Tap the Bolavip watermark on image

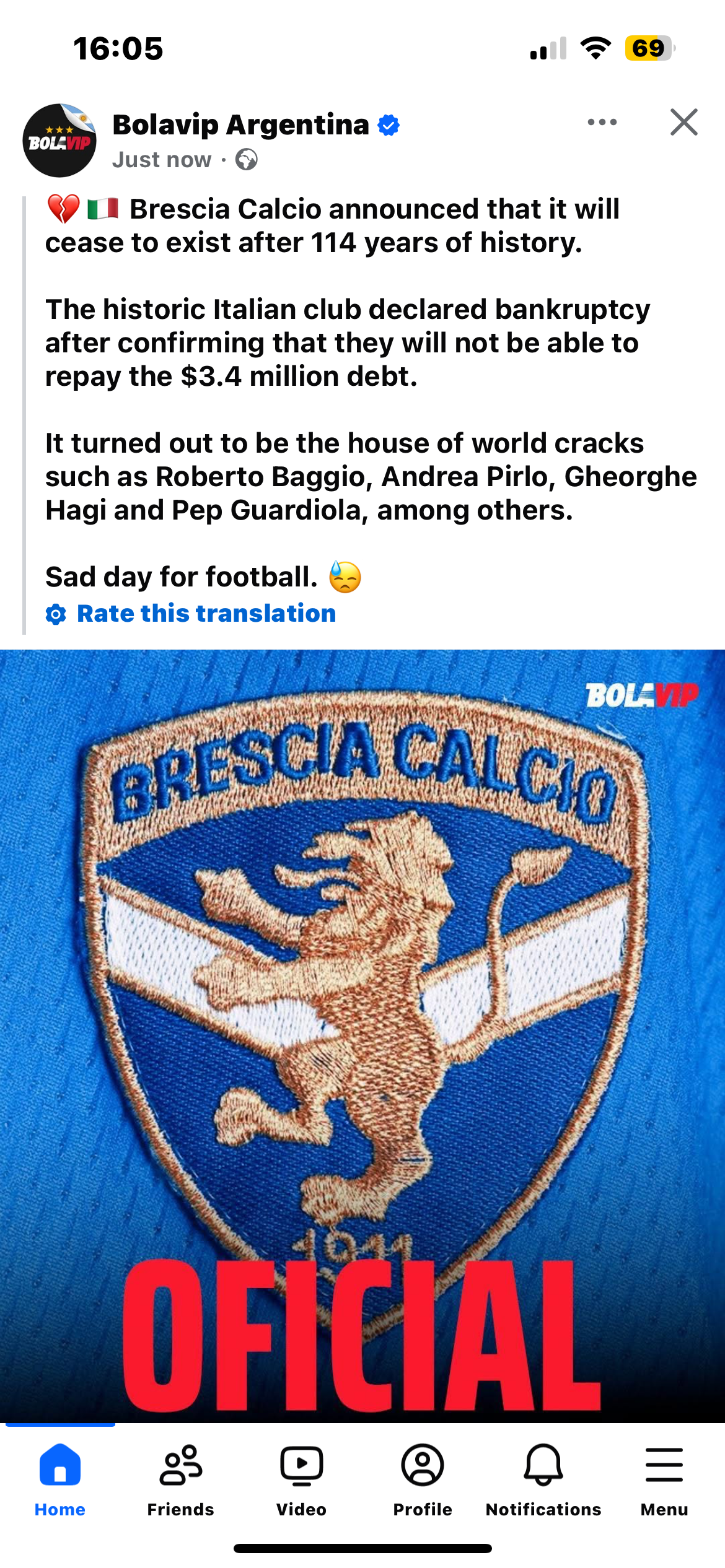(642, 695)
